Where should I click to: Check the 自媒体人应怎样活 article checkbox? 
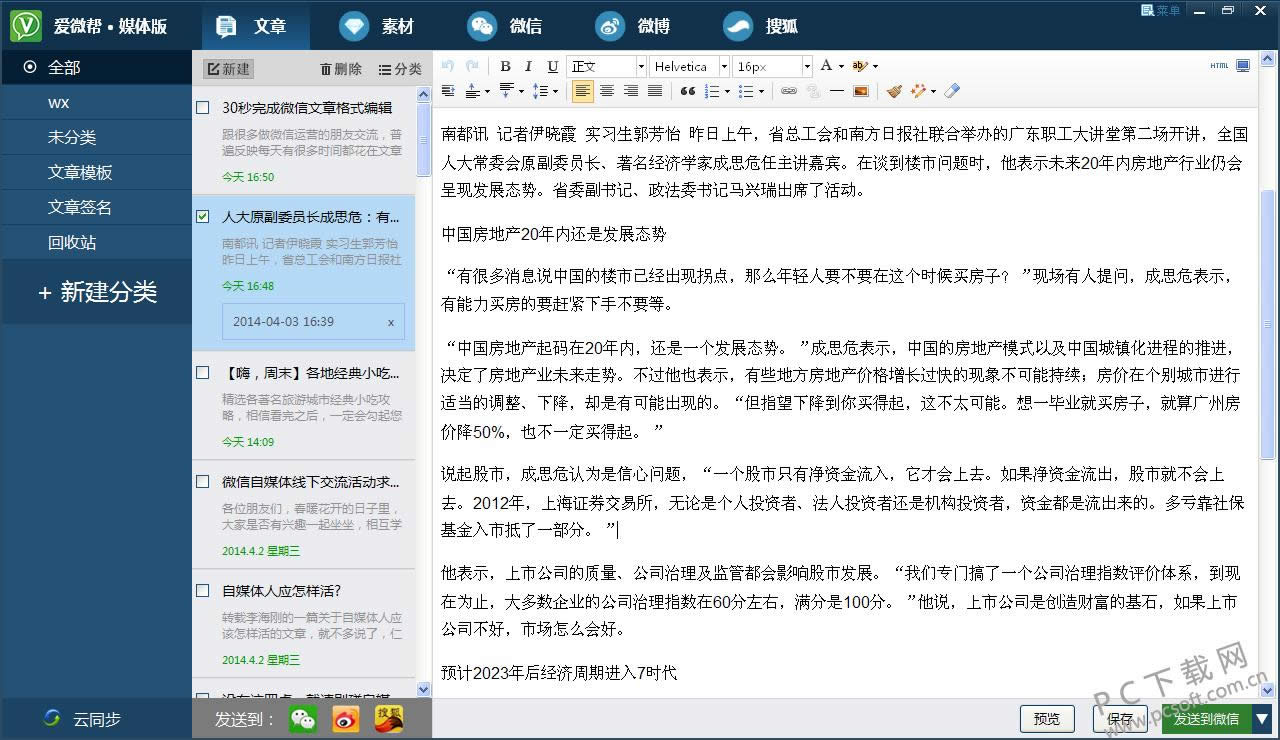click(x=203, y=590)
